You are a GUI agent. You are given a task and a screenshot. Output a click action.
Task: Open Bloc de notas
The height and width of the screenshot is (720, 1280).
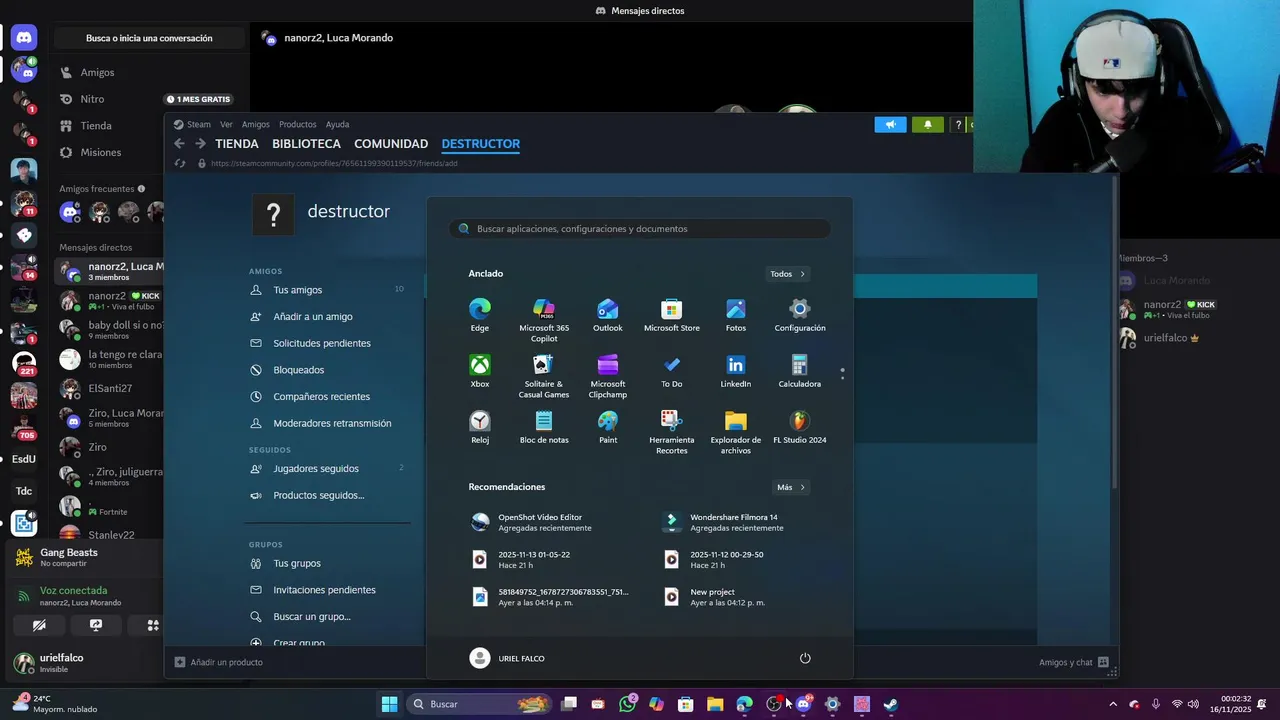click(544, 427)
